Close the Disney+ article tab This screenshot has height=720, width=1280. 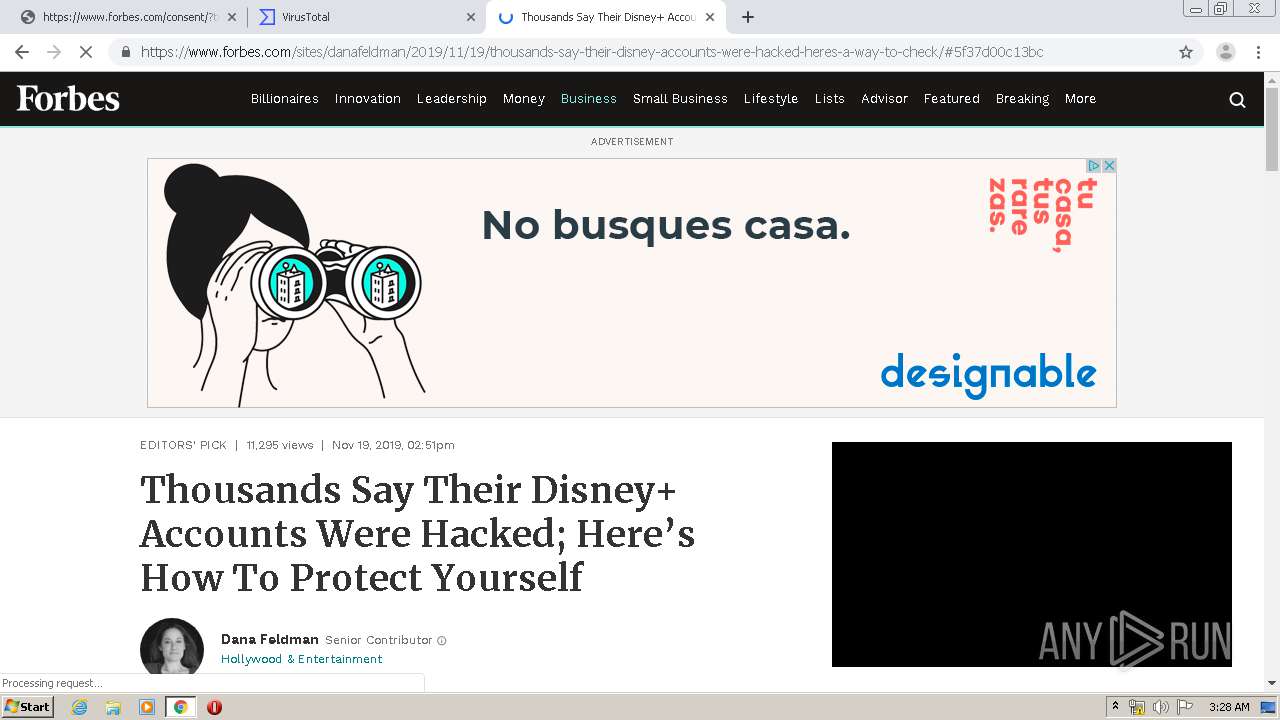point(710,17)
